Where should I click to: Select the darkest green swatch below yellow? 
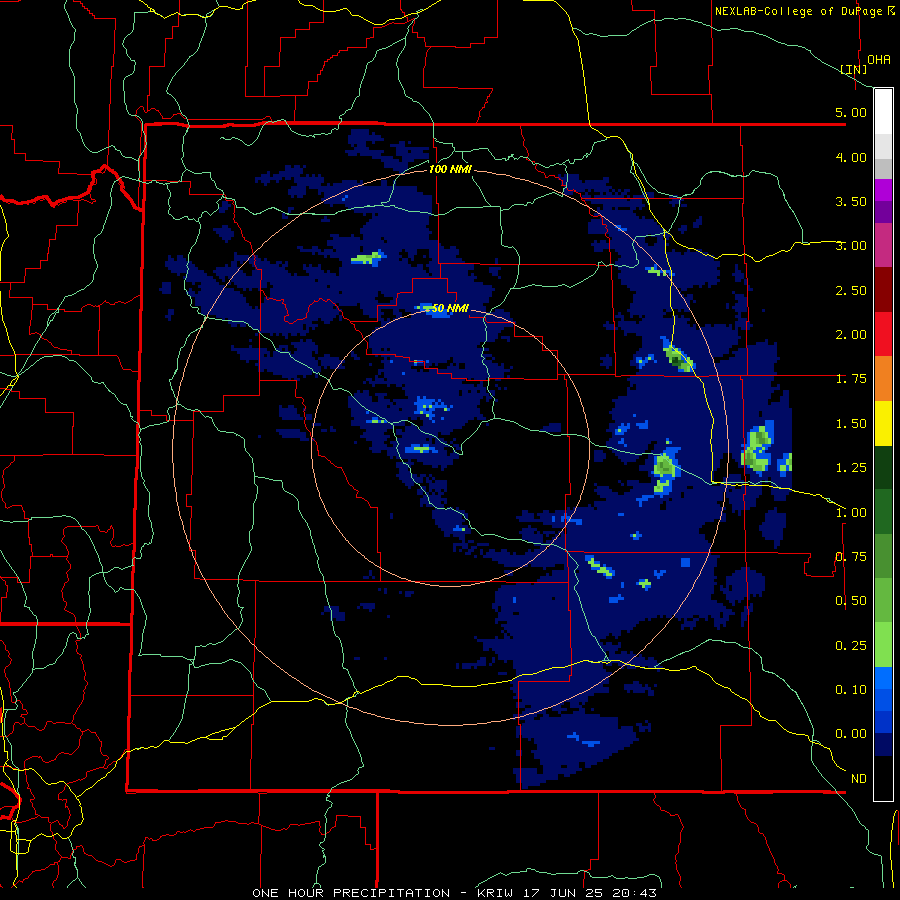(x=883, y=468)
